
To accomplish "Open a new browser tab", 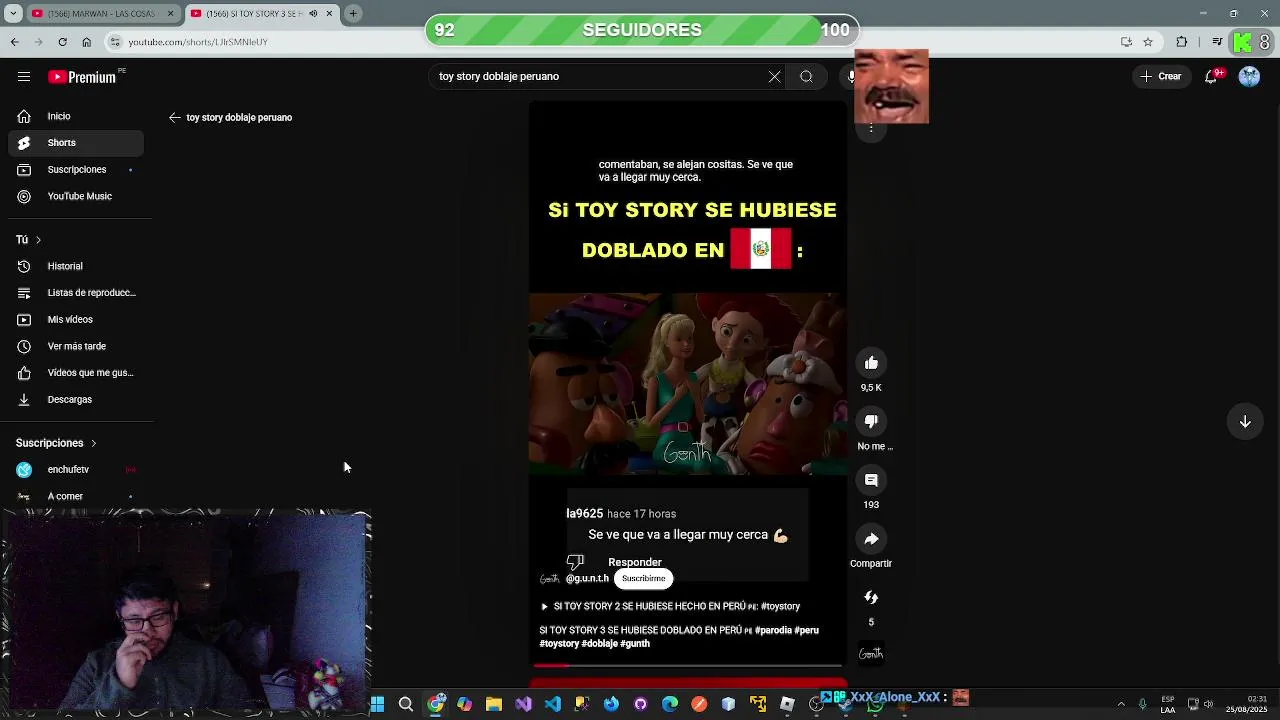I will click(353, 14).
